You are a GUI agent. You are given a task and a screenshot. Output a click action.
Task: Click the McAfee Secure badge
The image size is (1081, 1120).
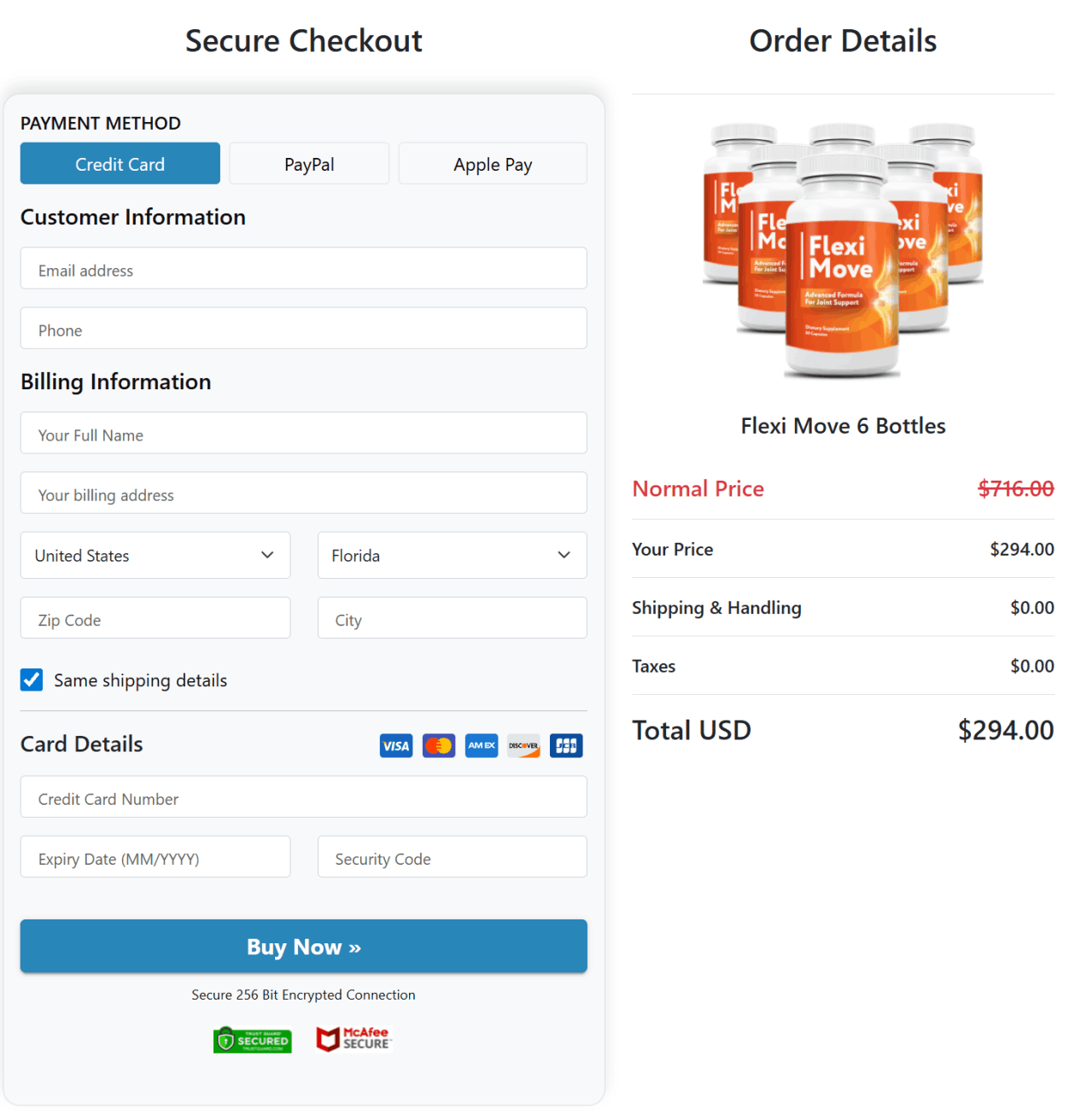click(x=353, y=1039)
